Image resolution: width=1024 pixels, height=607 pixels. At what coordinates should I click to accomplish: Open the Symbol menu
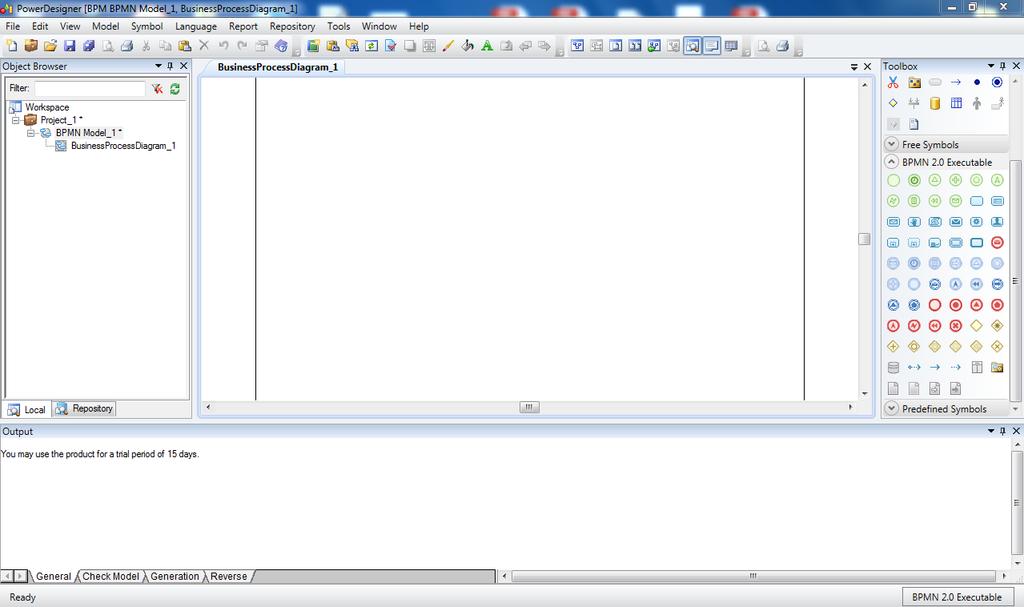146,26
